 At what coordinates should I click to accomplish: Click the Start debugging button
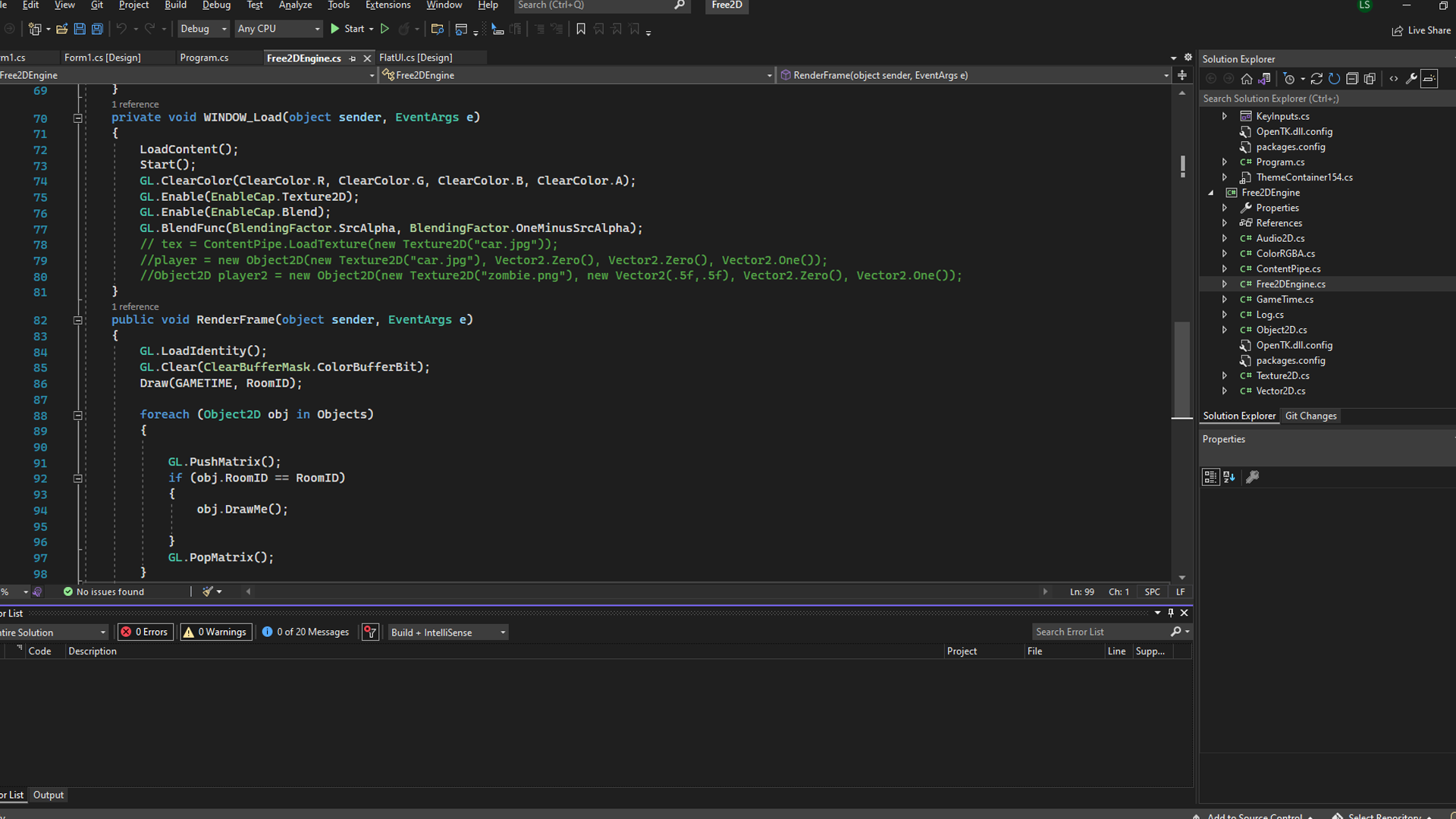click(x=347, y=29)
